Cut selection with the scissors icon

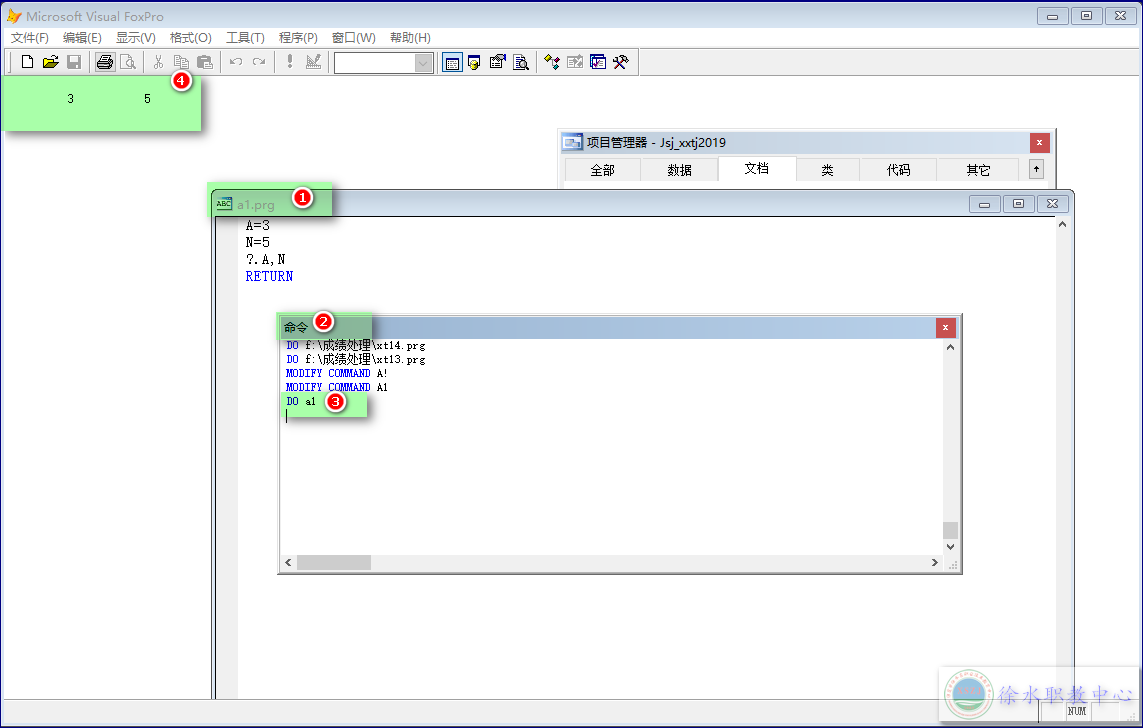(x=158, y=62)
